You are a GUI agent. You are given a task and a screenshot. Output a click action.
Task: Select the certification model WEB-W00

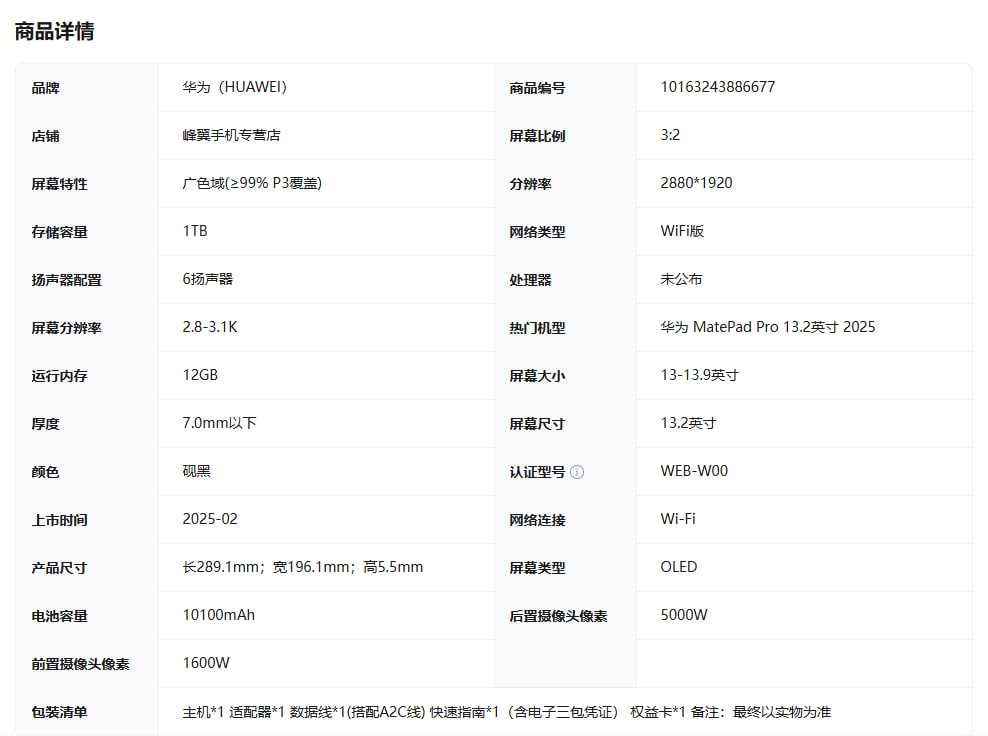tap(694, 471)
